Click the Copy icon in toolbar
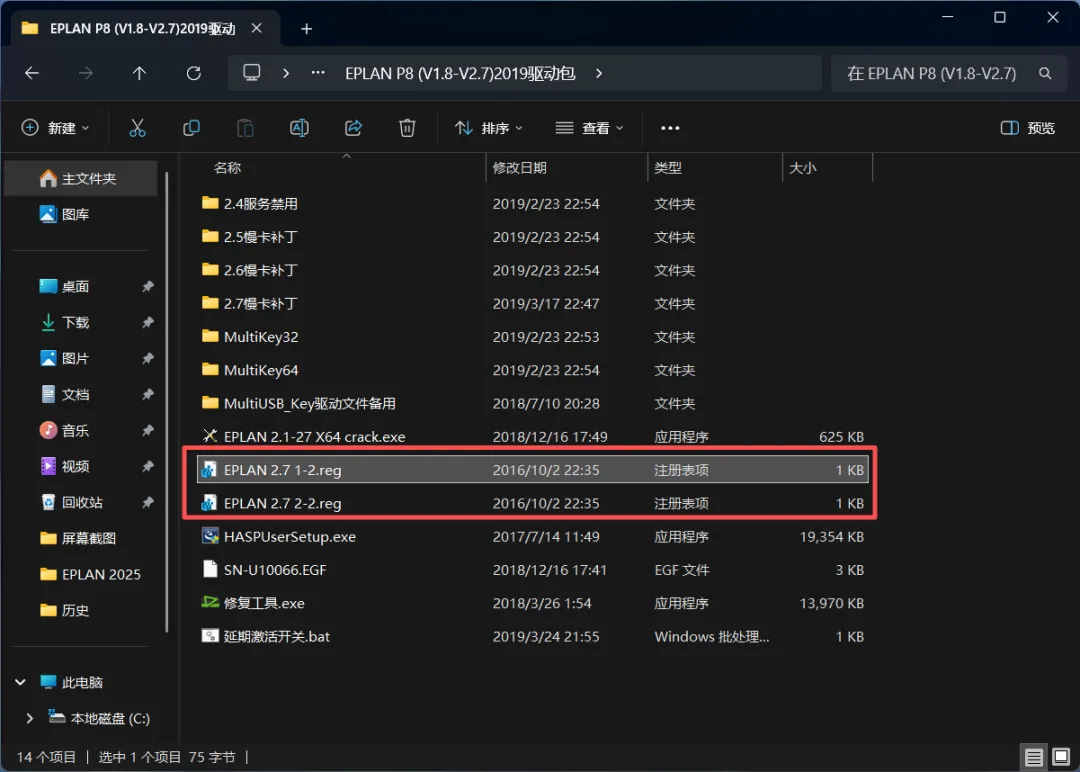 (191, 128)
